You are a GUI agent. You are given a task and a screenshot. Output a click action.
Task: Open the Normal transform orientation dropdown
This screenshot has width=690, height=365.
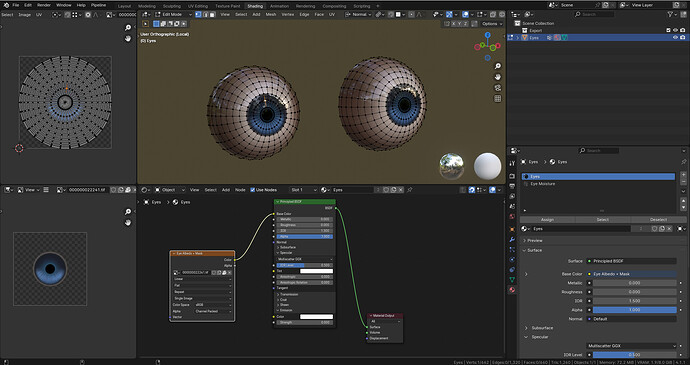click(359, 15)
